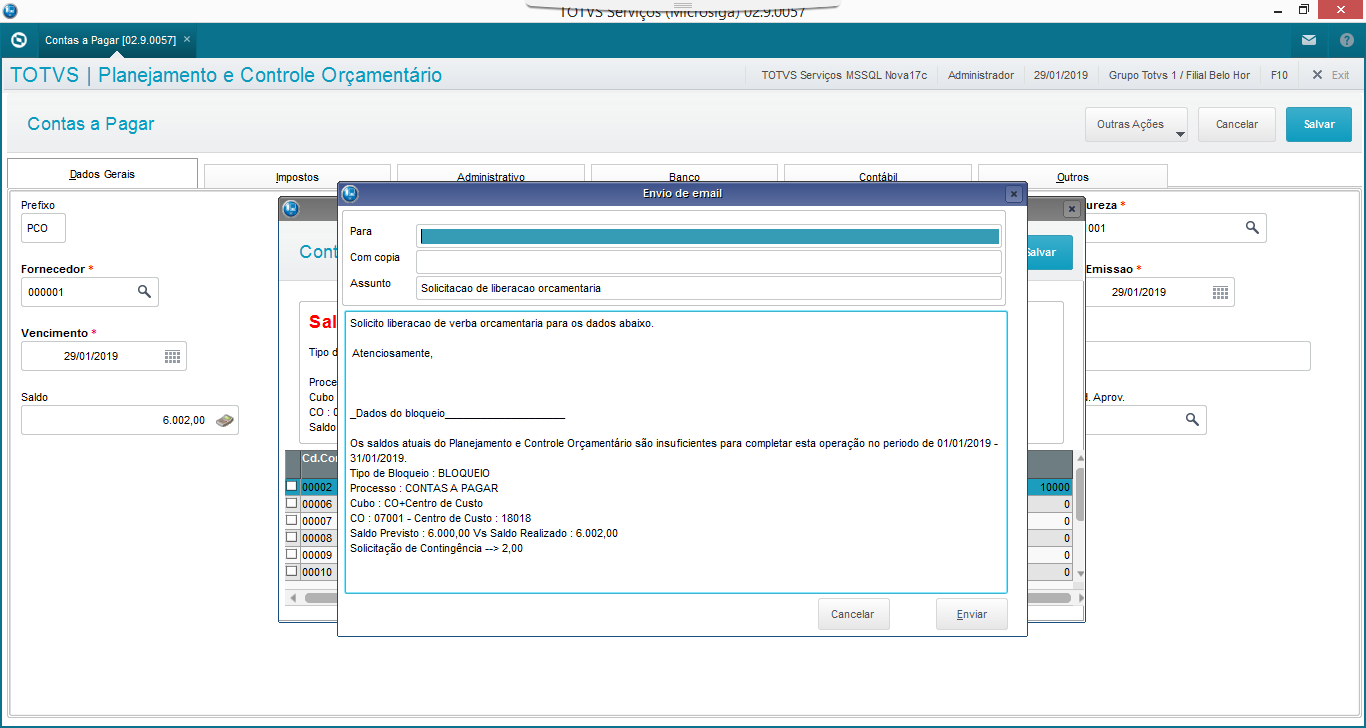
Task: Click the "Cubo : CO+Centro de Custo" line
Action: [417, 503]
